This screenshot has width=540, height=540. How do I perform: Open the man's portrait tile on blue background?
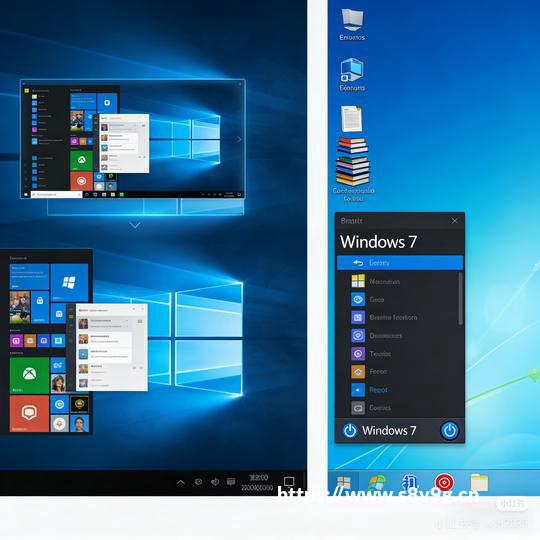click(79, 424)
